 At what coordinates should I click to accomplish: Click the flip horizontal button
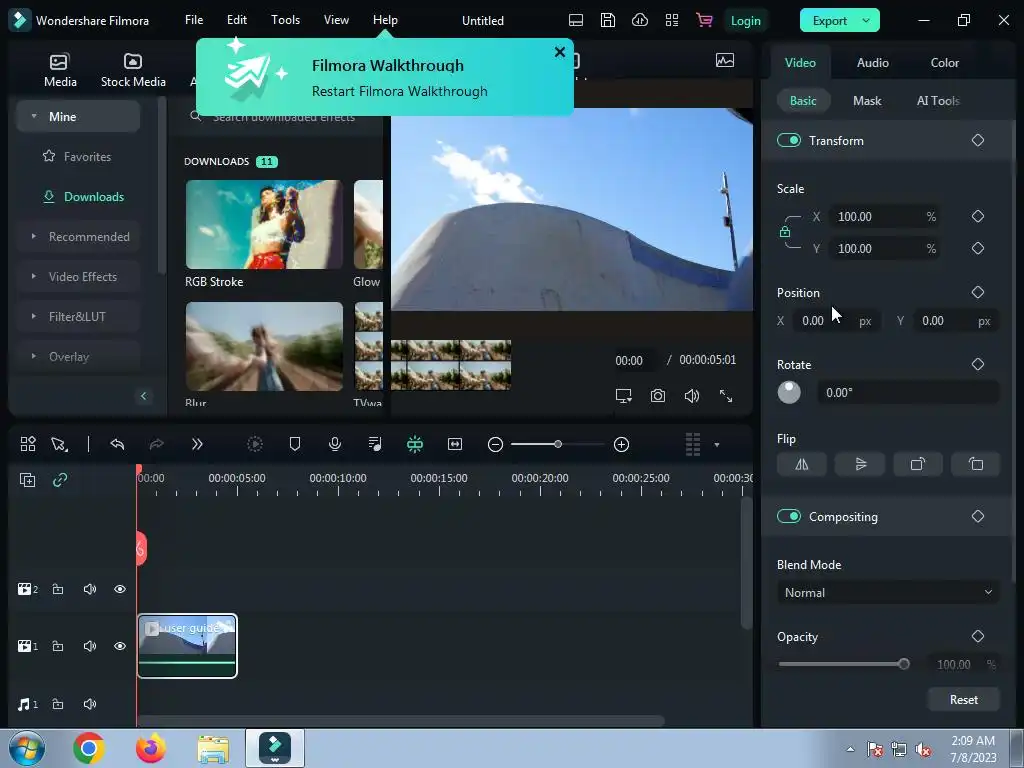pyautogui.click(x=801, y=464)
